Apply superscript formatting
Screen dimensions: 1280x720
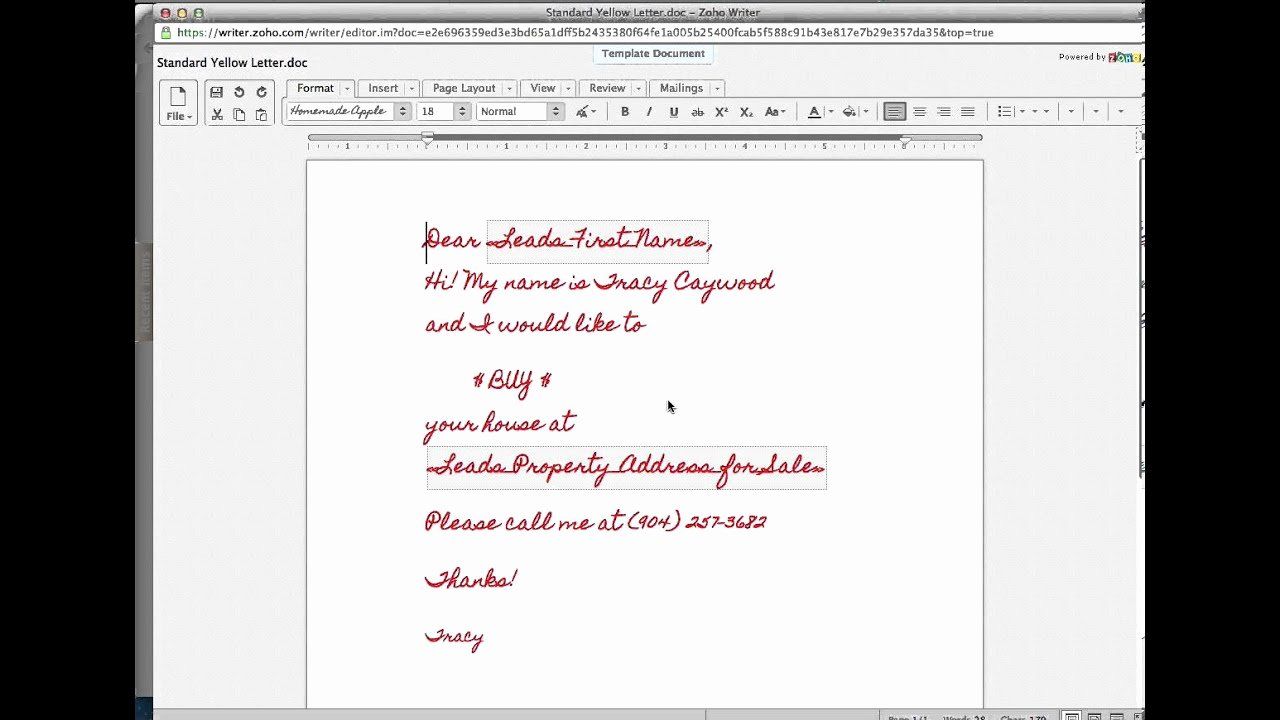[721, 112]
